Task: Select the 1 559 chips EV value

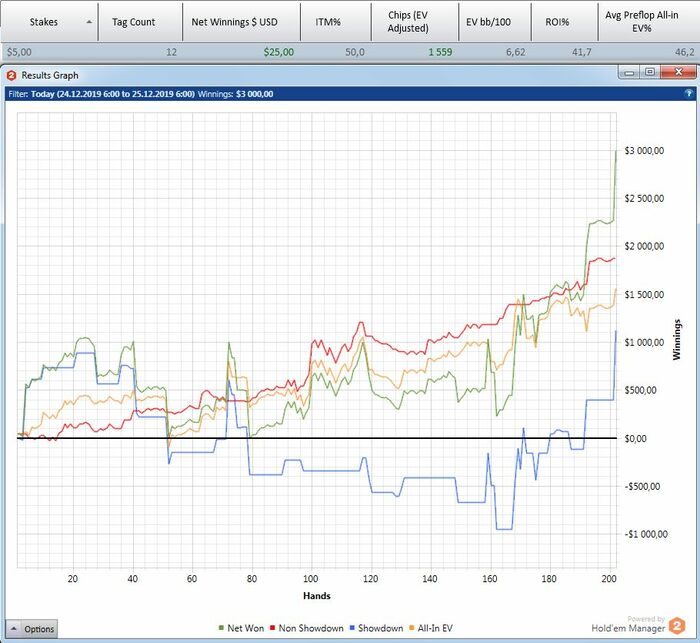Action: point(440,52)
